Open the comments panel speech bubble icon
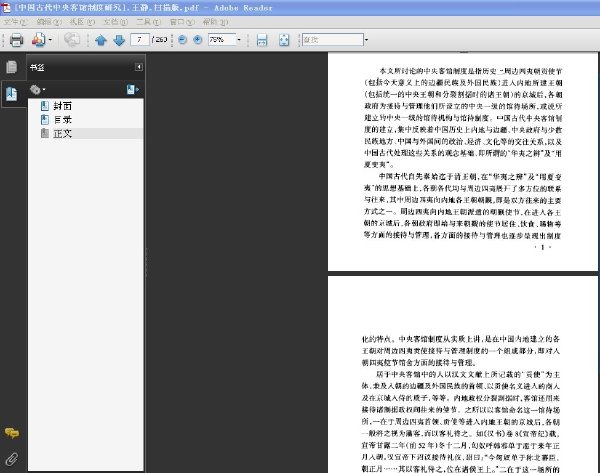600x473 pixels. tap(12, 433)
